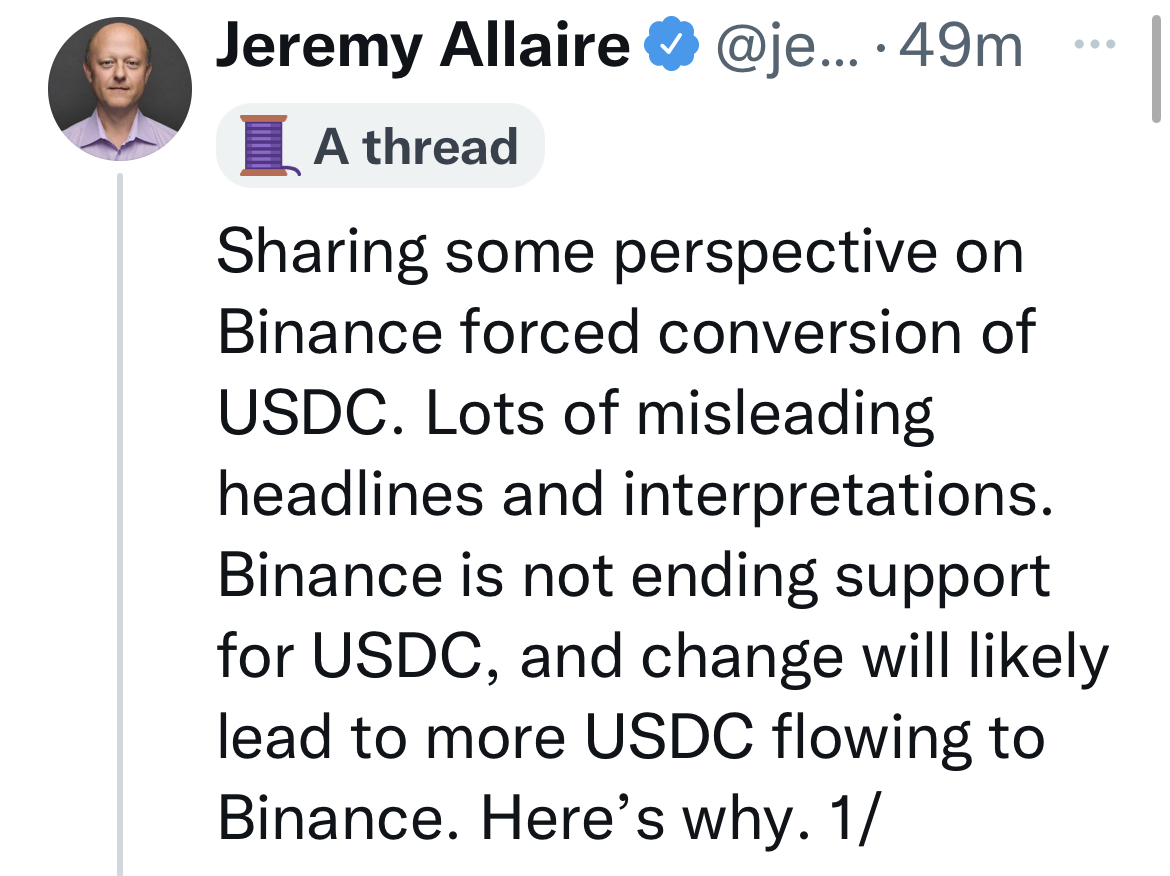Click the vertical thread connector line

(x=119, y=520)
